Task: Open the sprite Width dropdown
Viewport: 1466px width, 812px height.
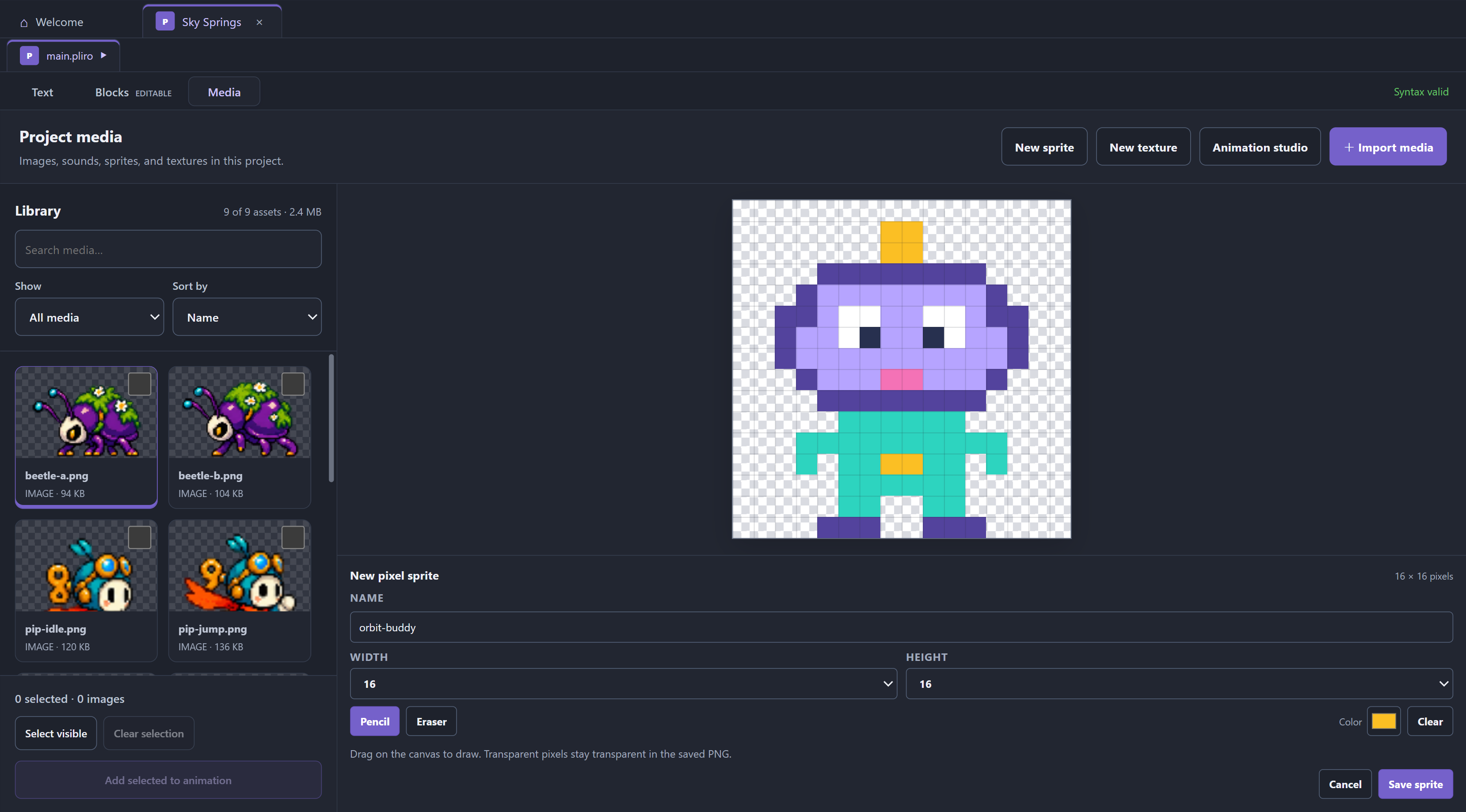Action: 623,683
